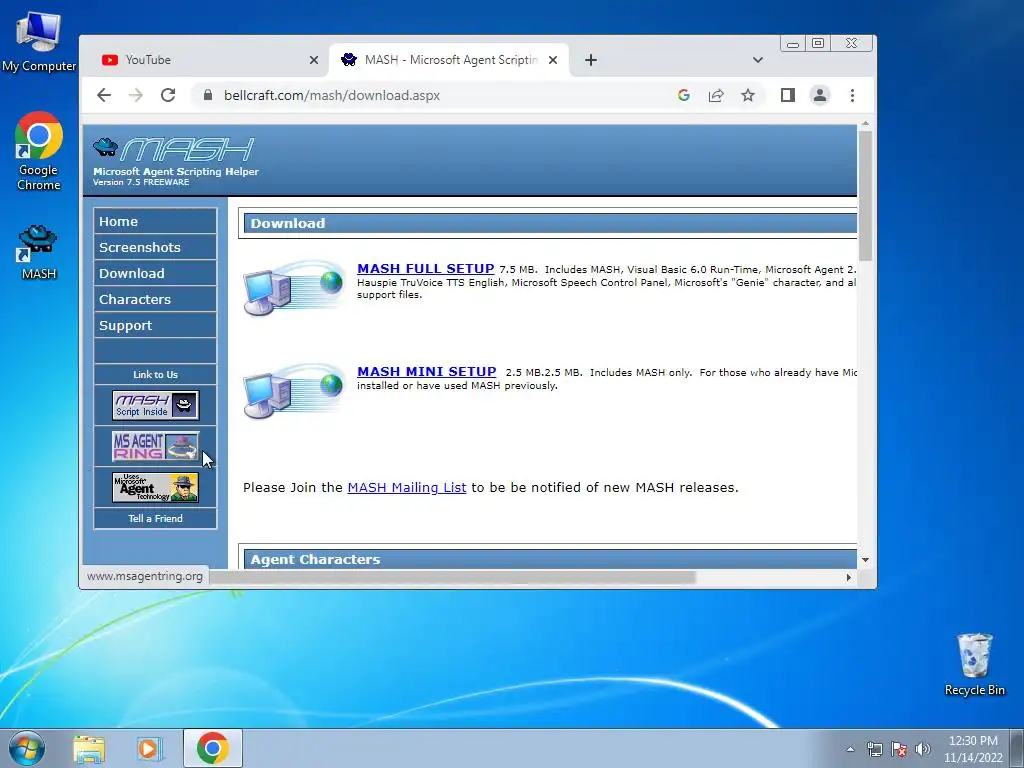Click the page scroll up arrow
Image resolution: width=1024 pixels, height=768 pixels.
coord(865,124)
